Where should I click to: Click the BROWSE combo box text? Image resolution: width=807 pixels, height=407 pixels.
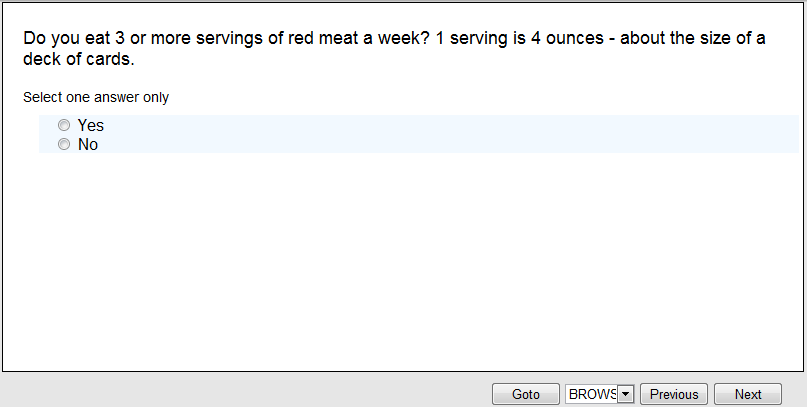point(592,395)
